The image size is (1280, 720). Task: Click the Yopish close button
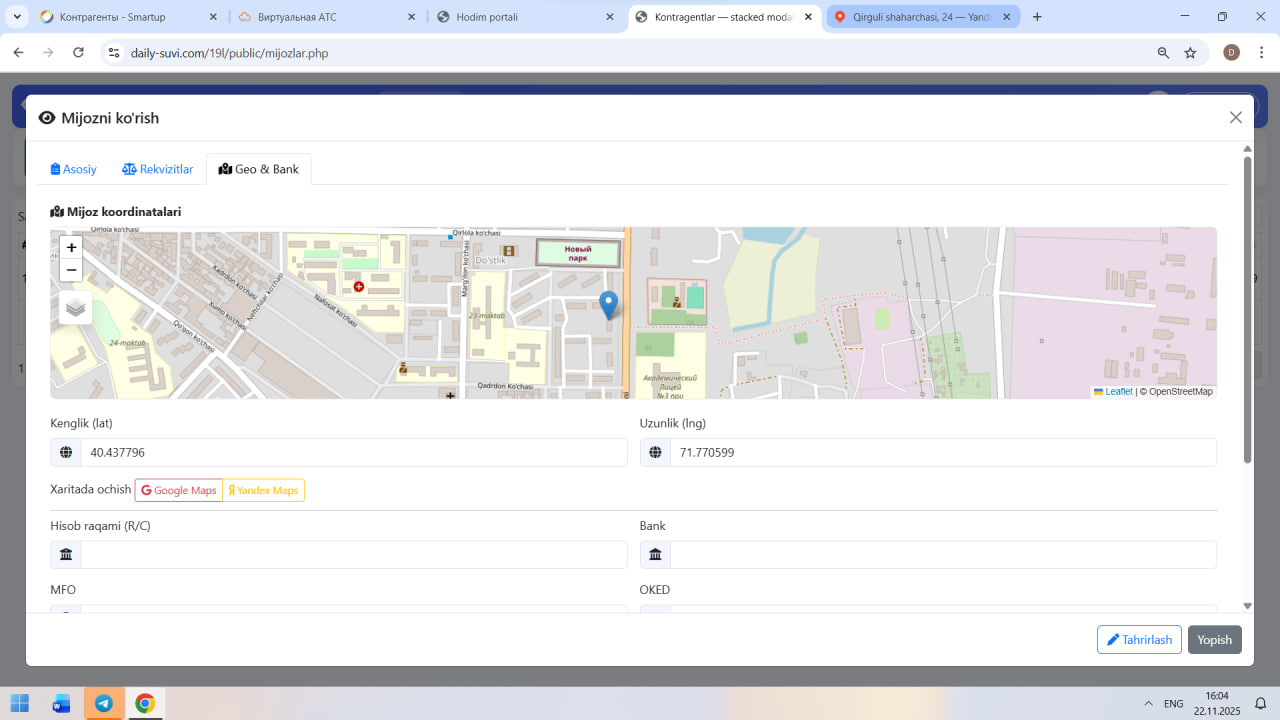pyautogui.click(x=1214, y=640)
